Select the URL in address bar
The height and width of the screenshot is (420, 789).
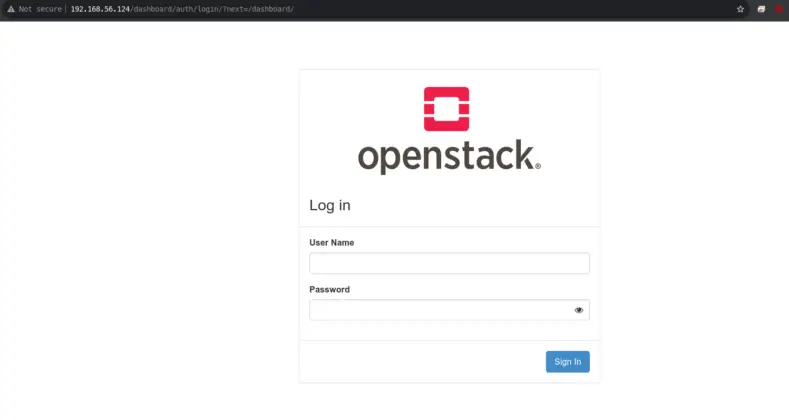pyautogui.click(x=182, y=9)
